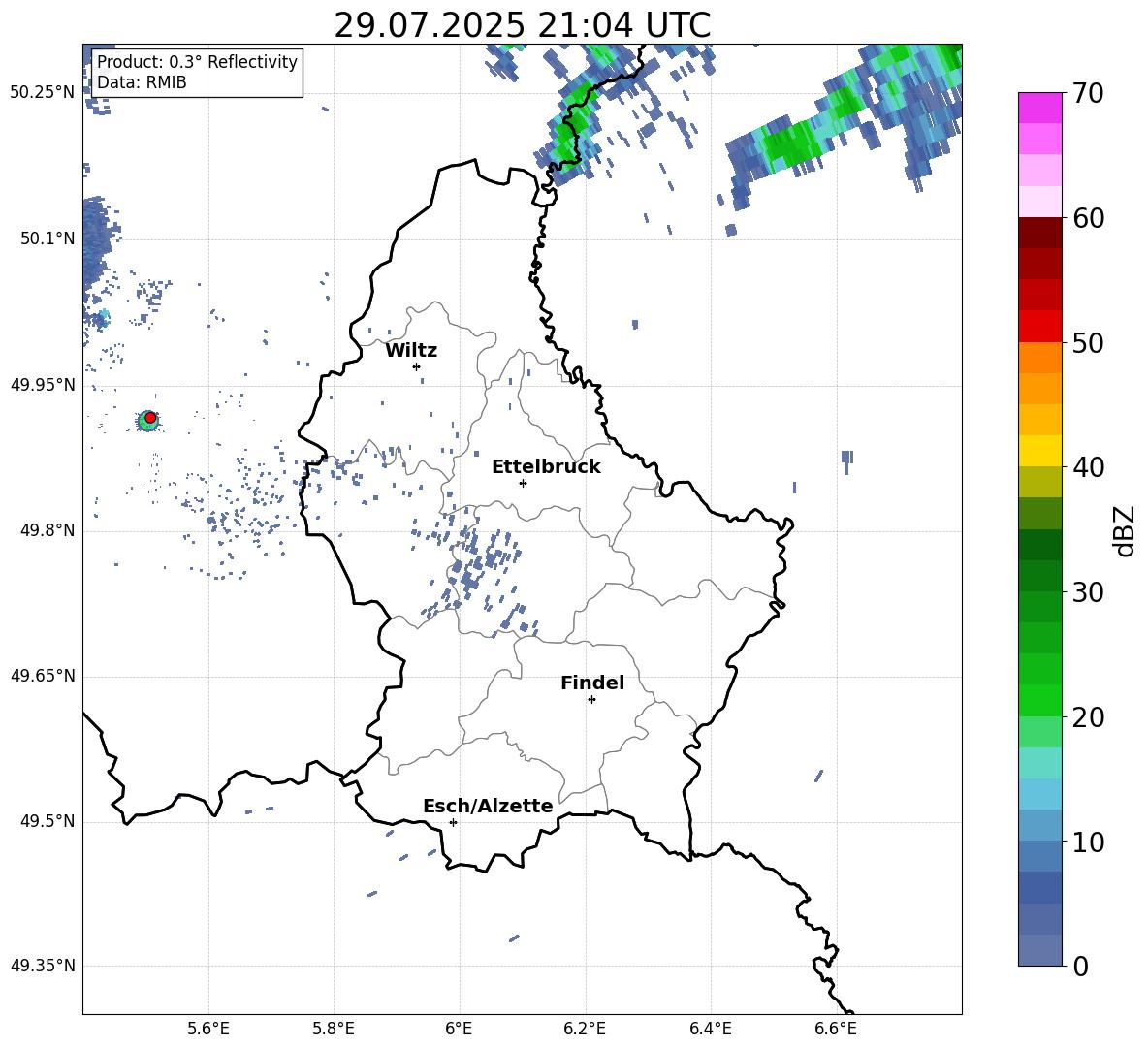Viewport: 1148px width, 1048px height.
Task: Click the 49.5°N latitude label
Action: pyautogui.click(x=48, y=821)
